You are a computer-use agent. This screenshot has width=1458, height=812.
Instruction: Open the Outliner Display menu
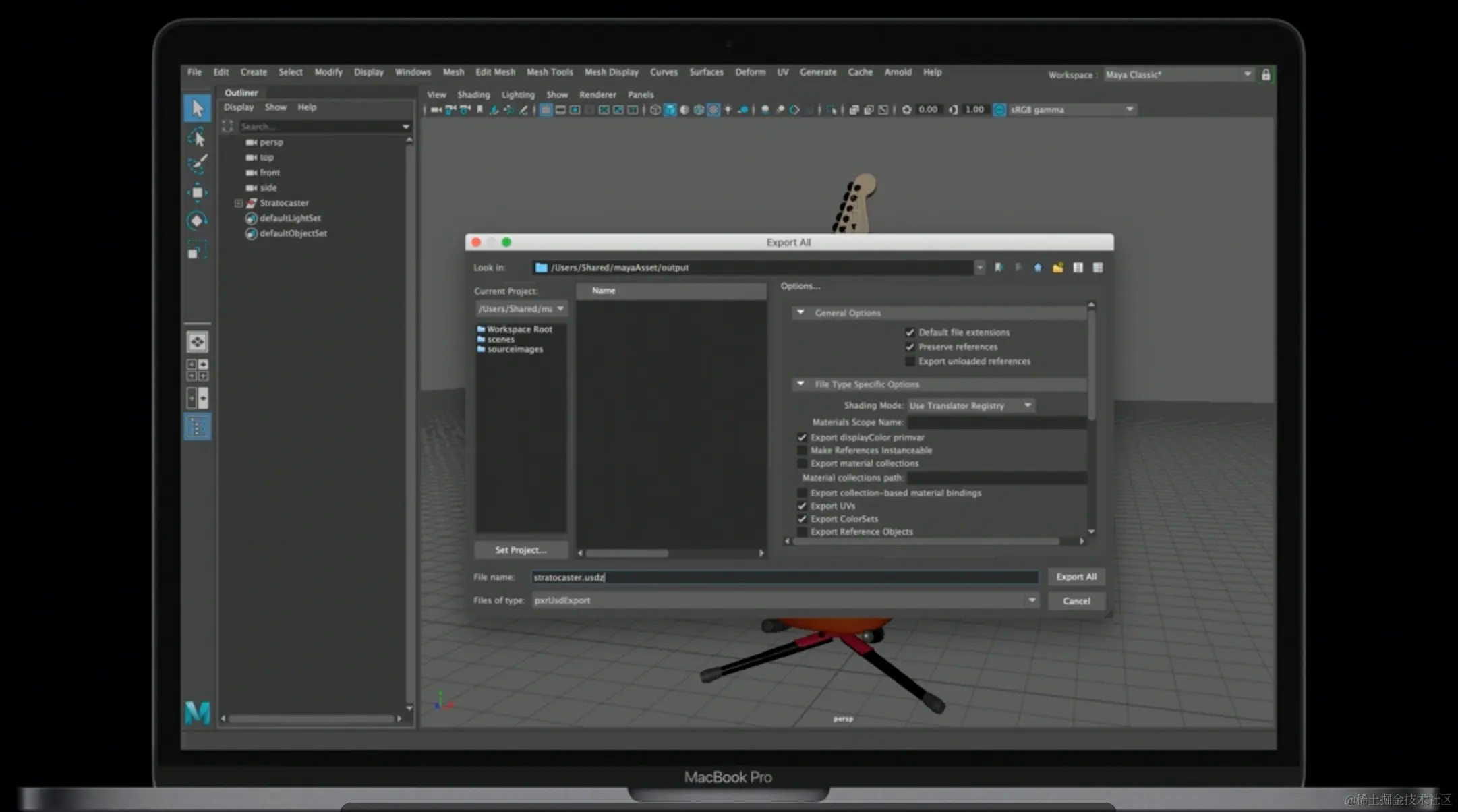pos(239,107)
